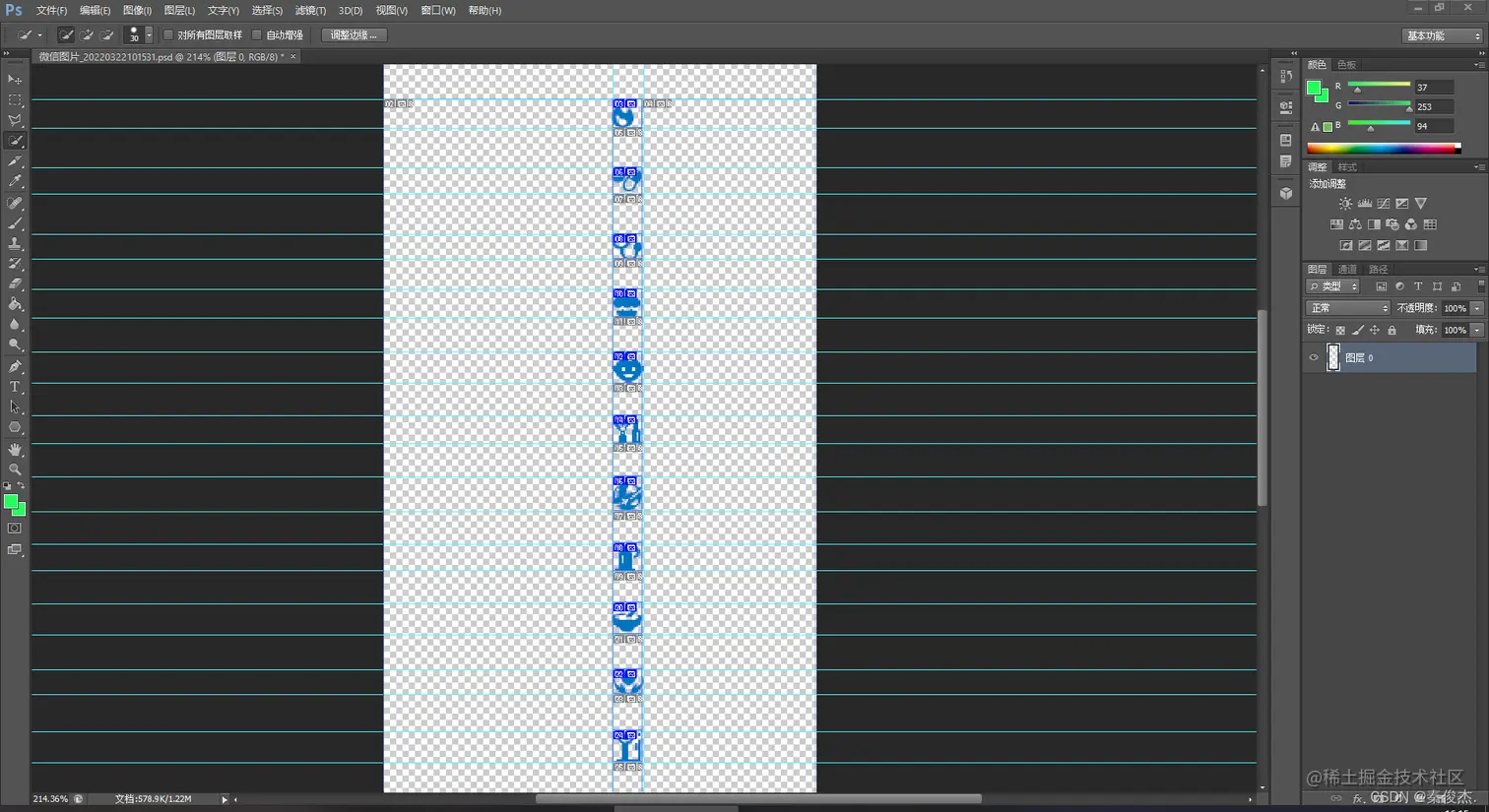Select the Quick Selection tool in toolbox

(x=15, y=141)
